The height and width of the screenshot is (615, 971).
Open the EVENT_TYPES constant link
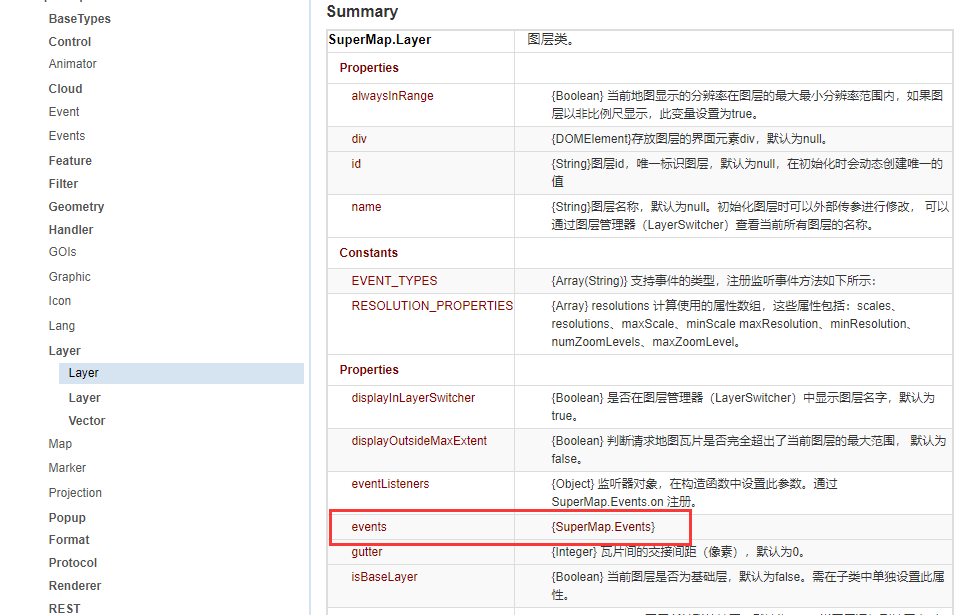tap(394, 281)
